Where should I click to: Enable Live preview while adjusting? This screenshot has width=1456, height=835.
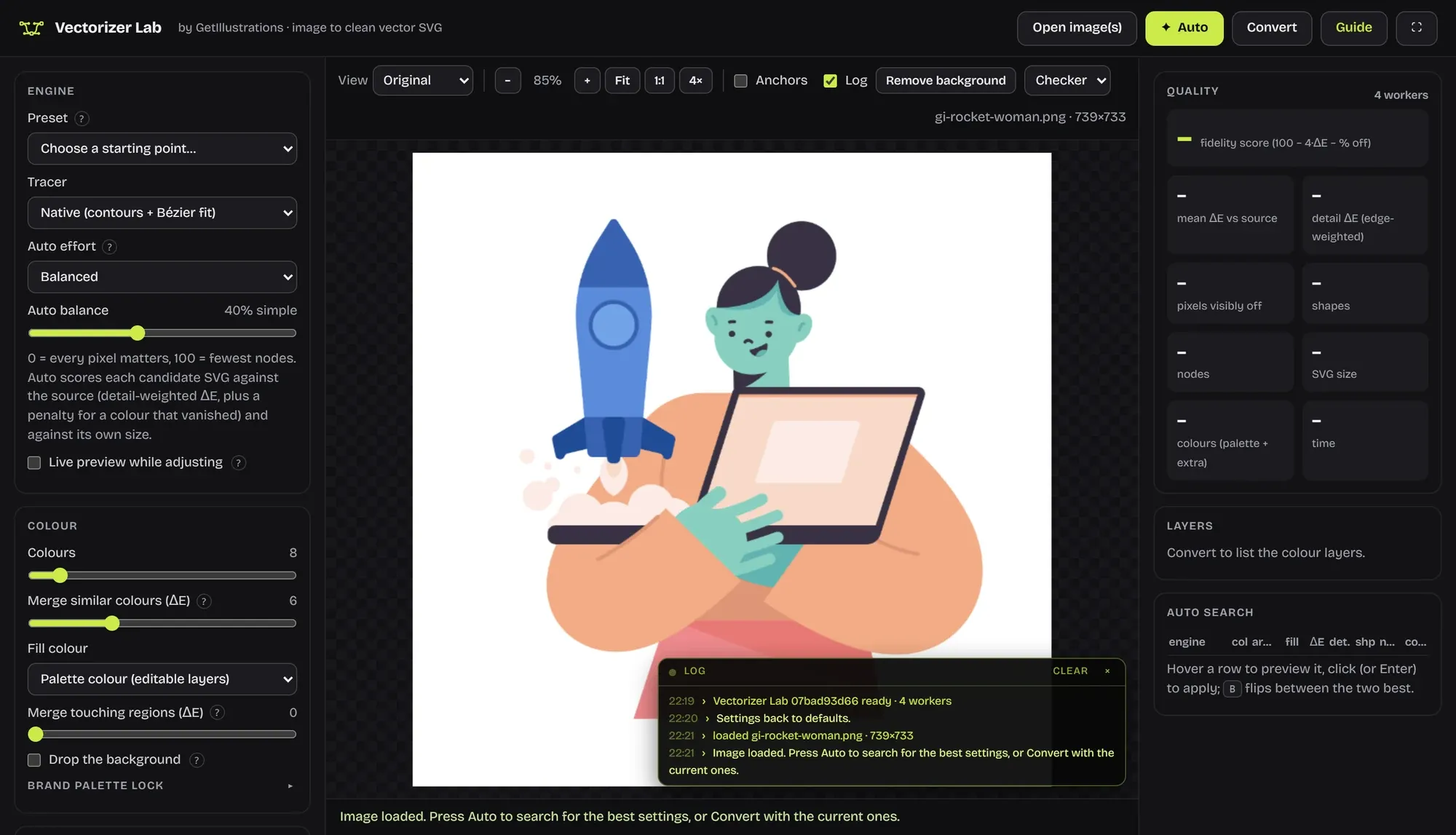click(x=34, y=463)
